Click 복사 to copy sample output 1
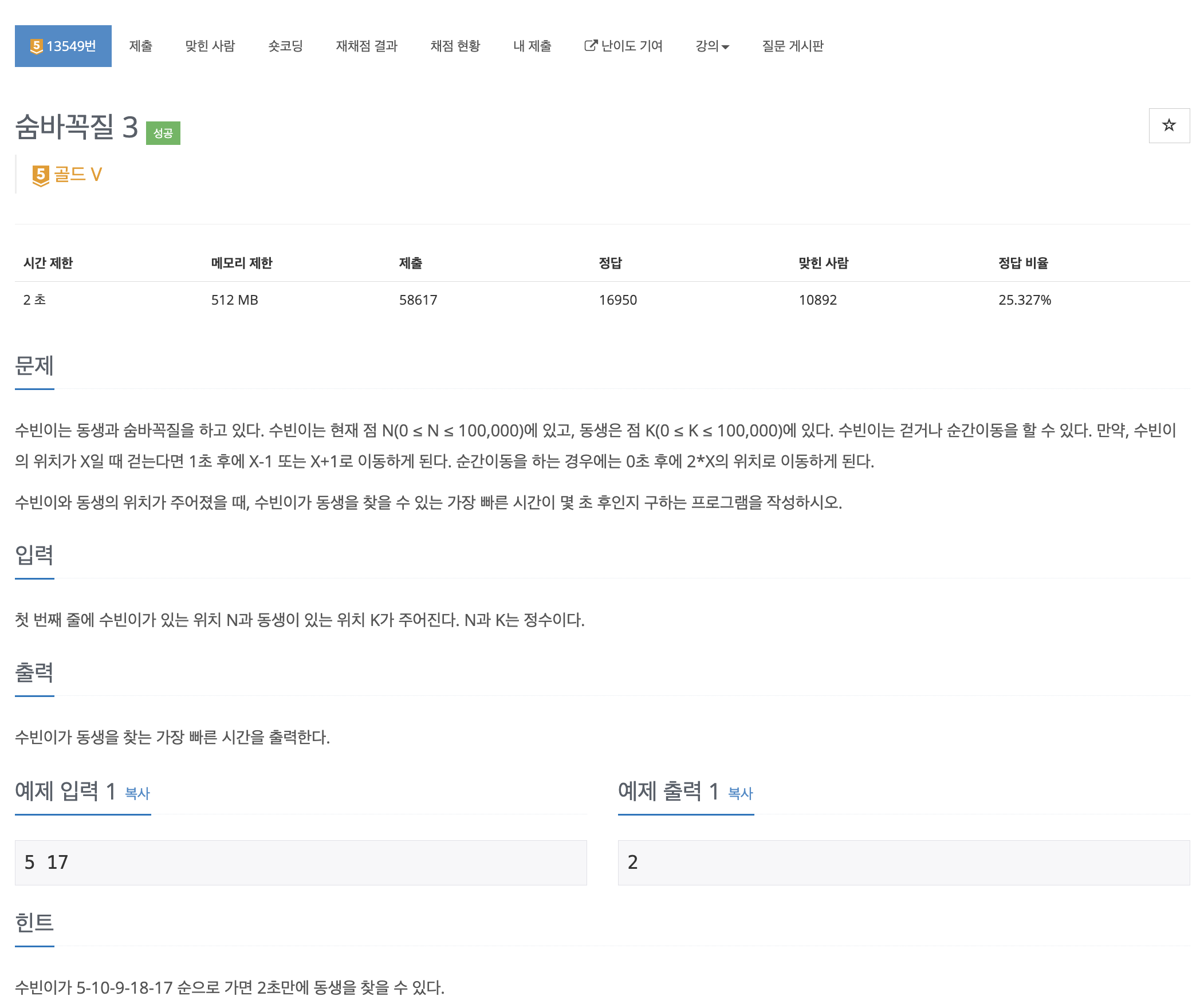Viewport: 1204px width, 1008px height. point(740,795)
